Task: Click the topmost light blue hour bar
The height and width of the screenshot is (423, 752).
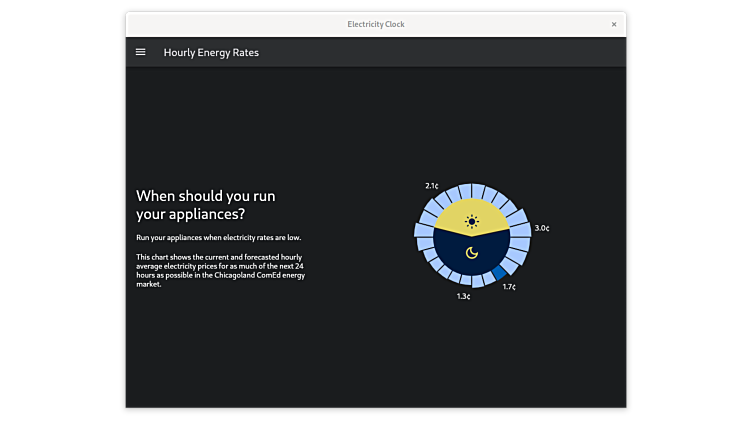Action: click(x=477, y=190)
